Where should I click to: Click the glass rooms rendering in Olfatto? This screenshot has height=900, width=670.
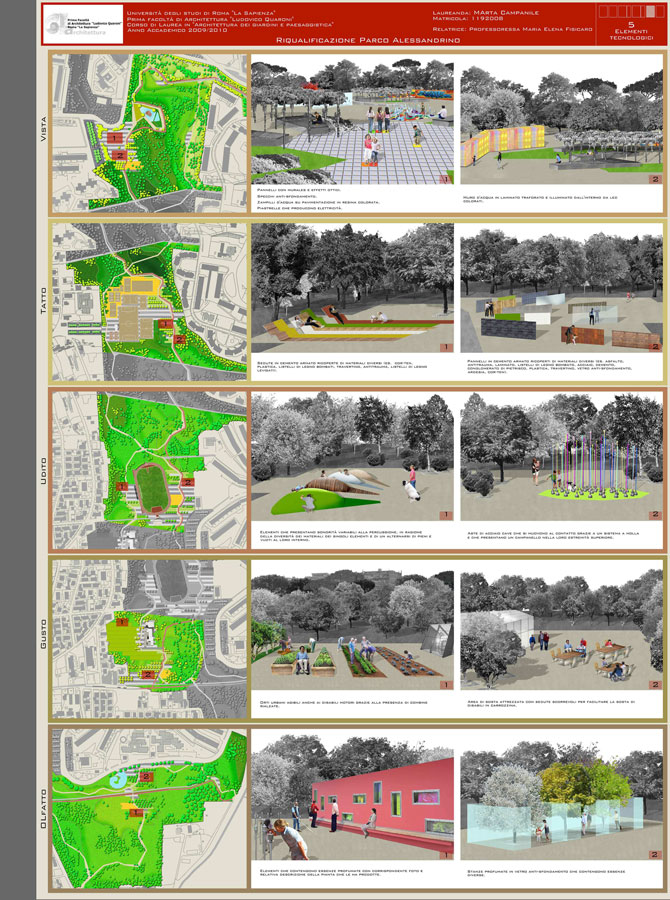tap(562, 800)
